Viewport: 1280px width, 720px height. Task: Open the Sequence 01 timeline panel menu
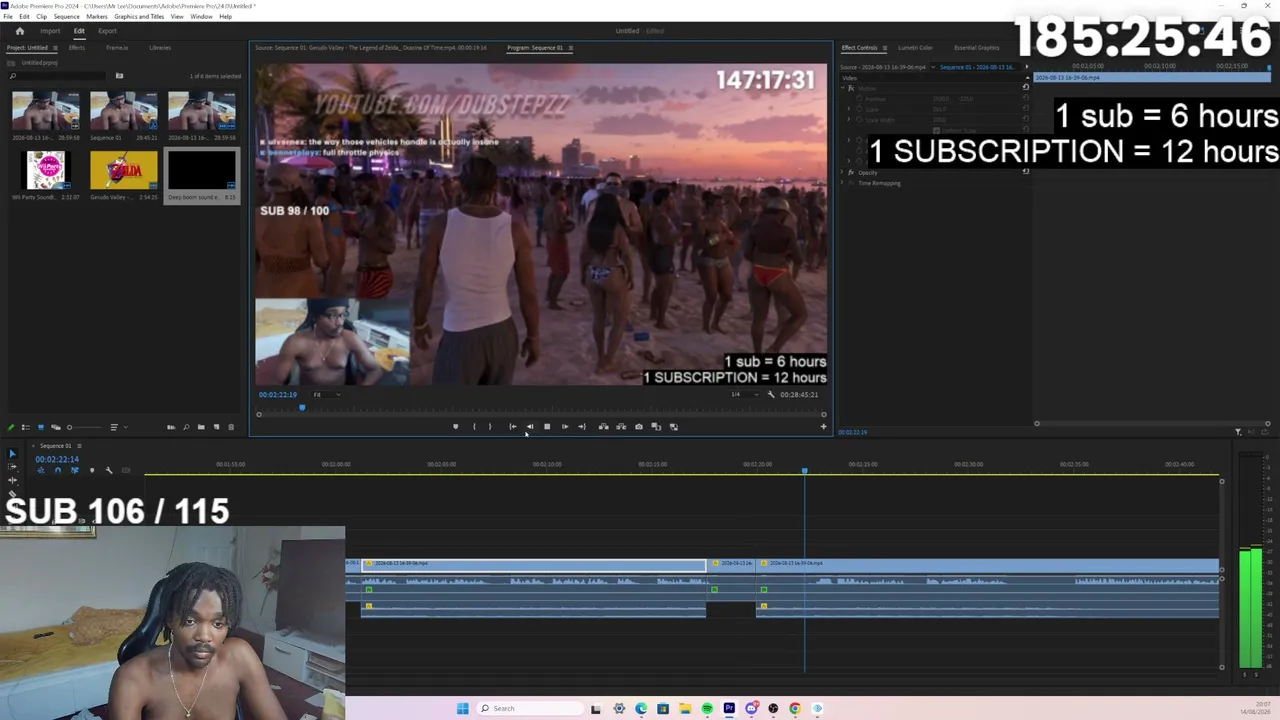tap(79, 446)
